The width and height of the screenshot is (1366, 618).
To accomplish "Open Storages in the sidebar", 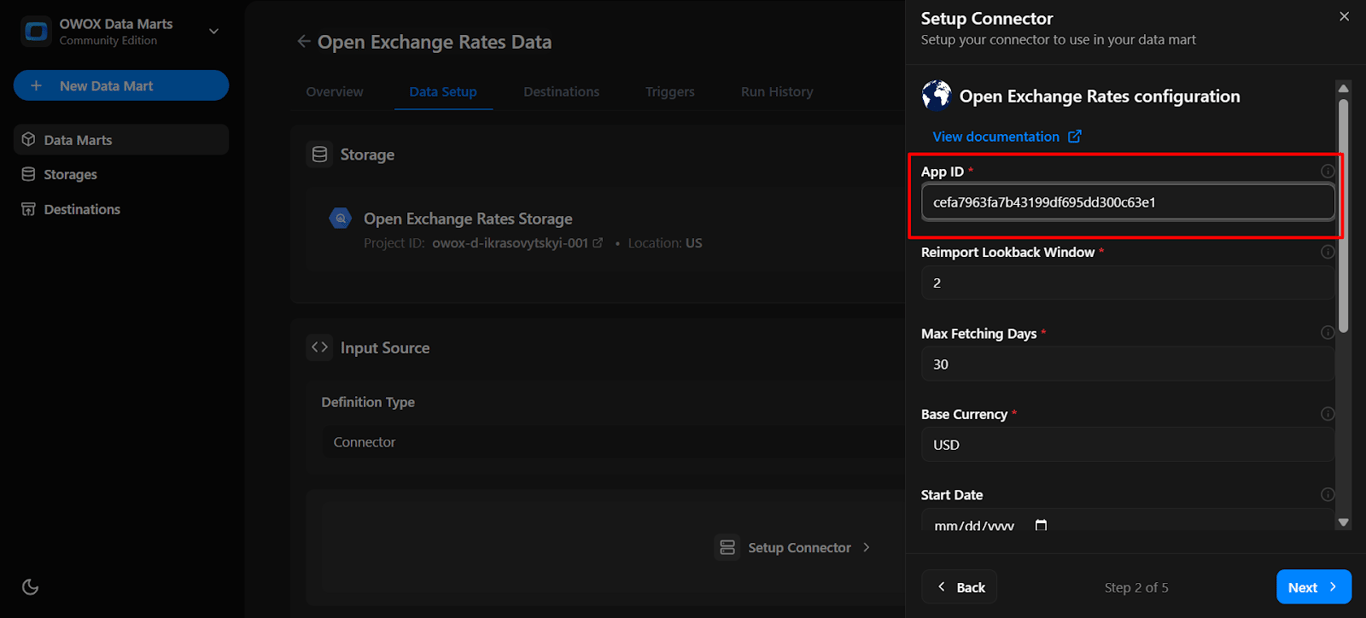I will point(121,174).
